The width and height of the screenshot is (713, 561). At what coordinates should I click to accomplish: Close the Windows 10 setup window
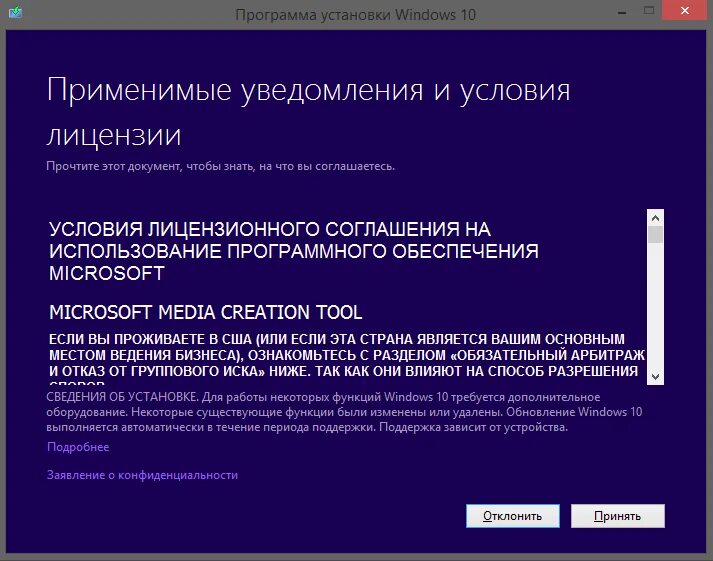tap(685, 10)
